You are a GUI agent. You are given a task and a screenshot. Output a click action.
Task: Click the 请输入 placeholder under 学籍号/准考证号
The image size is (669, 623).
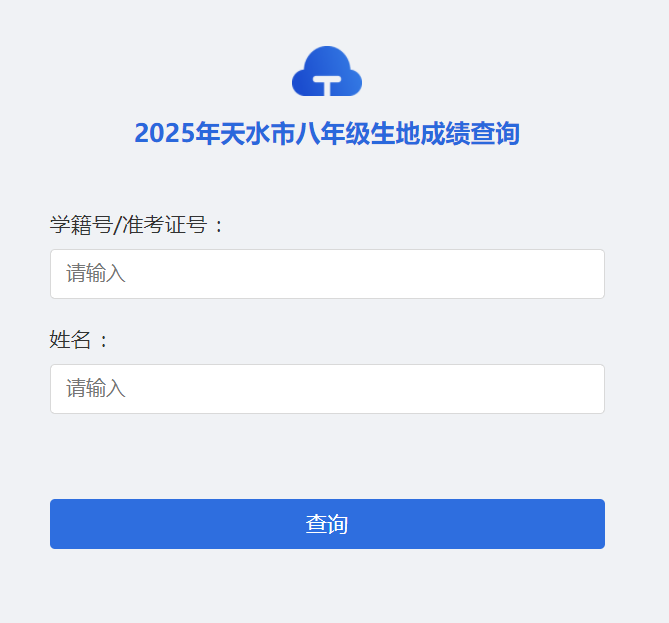[x=96, y=274]
